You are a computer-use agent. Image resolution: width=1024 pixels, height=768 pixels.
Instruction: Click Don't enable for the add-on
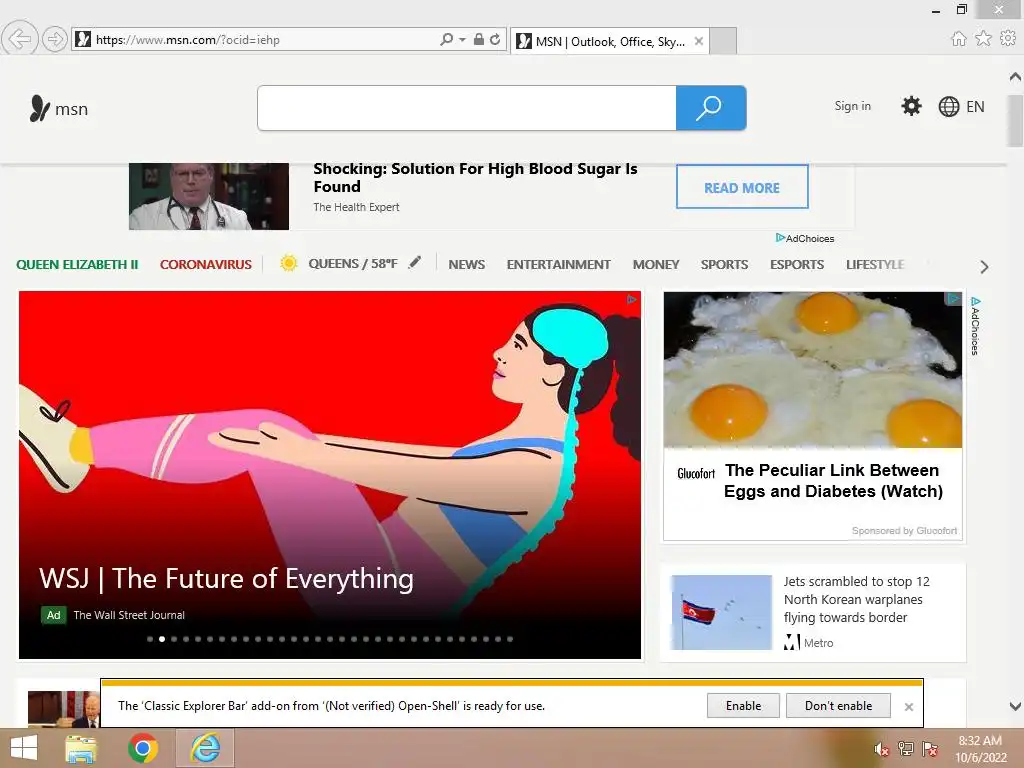[839, 706]
